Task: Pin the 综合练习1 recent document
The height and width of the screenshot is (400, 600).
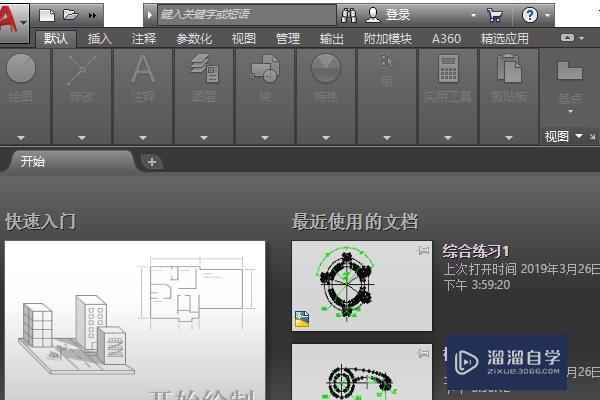Action: [x=423, y=250]
